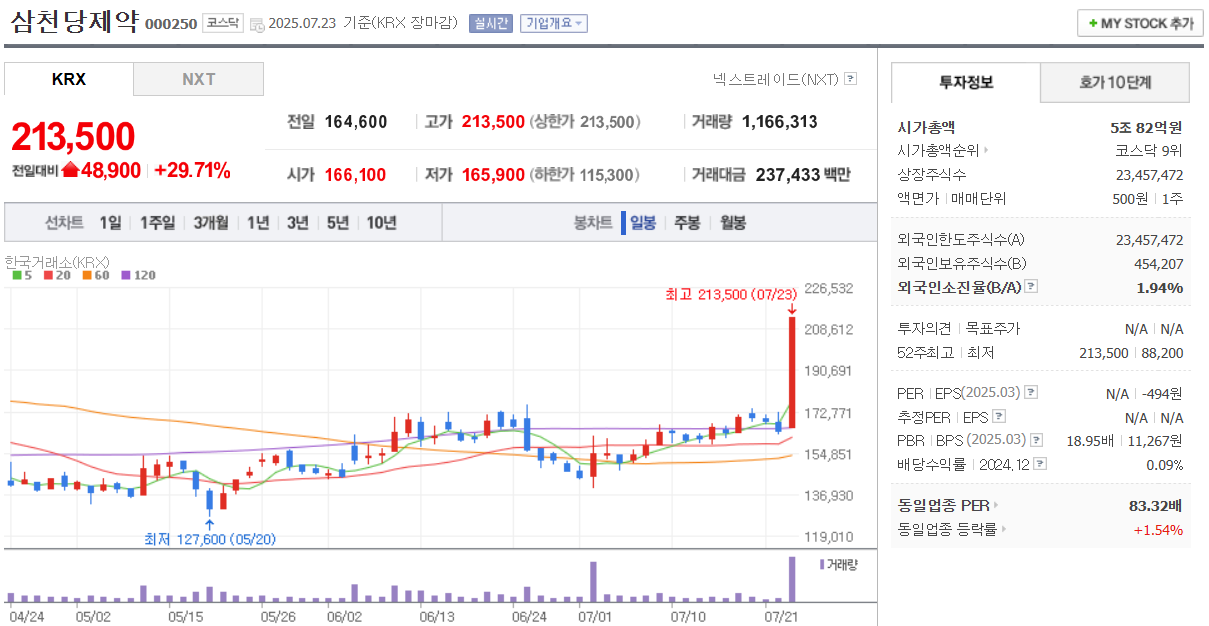Open the help icon next to PER EPS(2025.03)
The width and height of the screenshot is (1209, 626).
click(1031, 393)
